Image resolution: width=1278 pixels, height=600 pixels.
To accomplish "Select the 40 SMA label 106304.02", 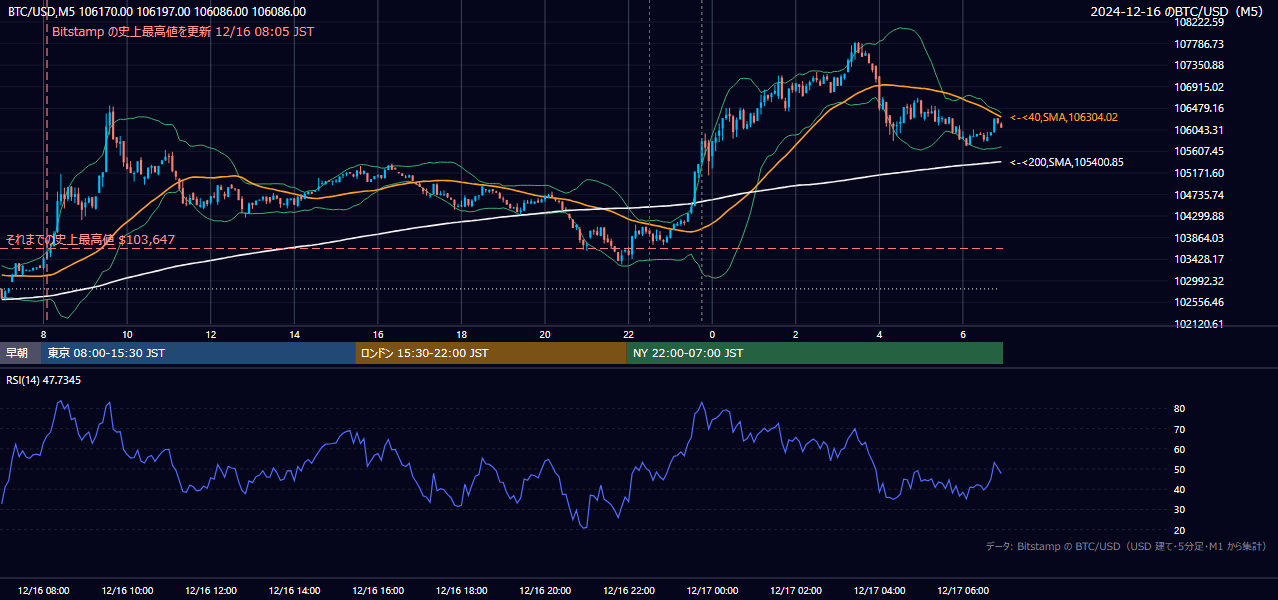I will pos(1064,118).
